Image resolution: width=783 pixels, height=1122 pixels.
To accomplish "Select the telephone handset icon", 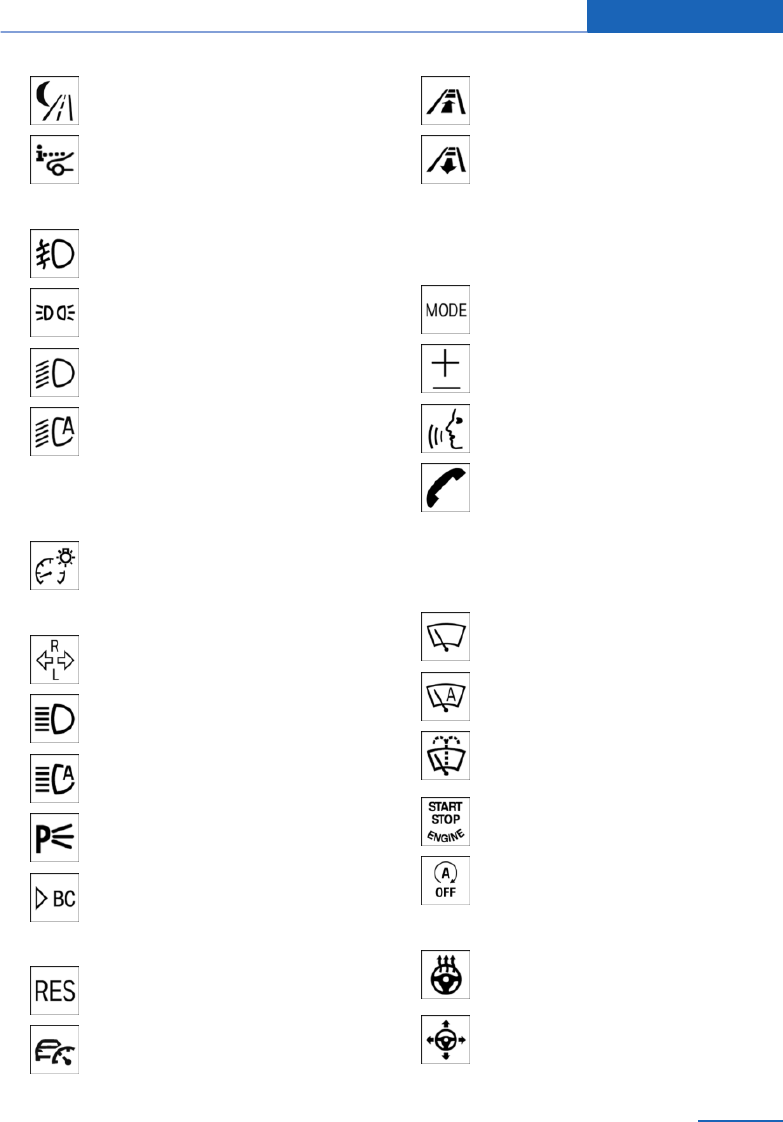I will click(x=445, y=487).
